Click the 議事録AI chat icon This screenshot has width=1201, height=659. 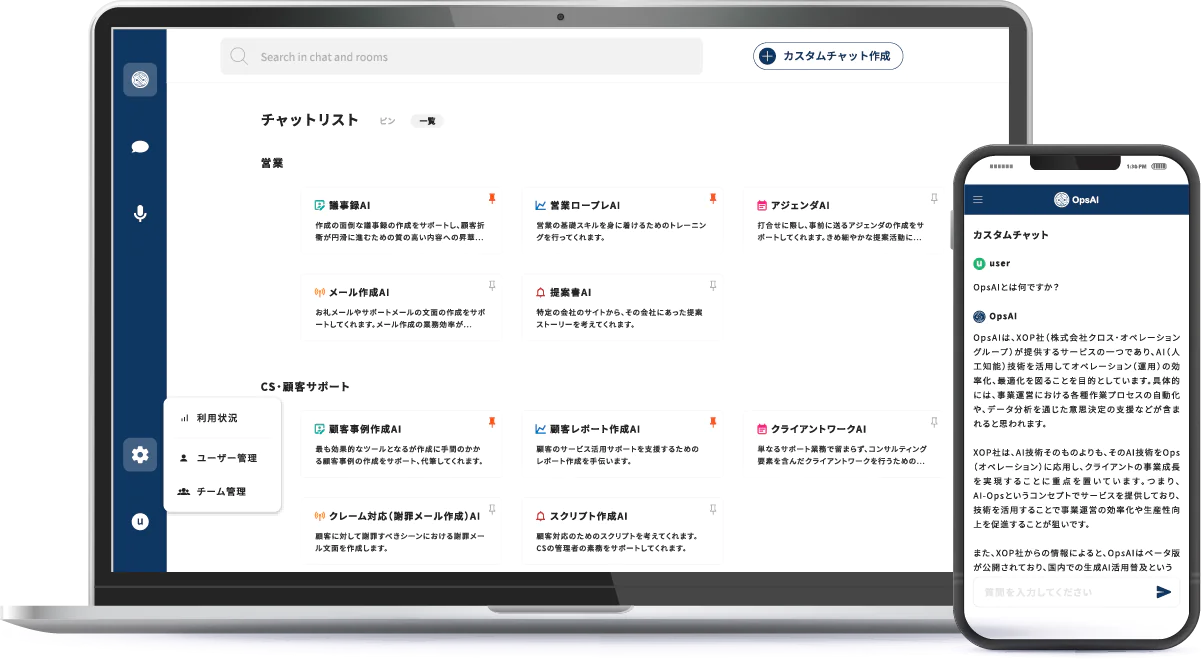pos(320,205)
